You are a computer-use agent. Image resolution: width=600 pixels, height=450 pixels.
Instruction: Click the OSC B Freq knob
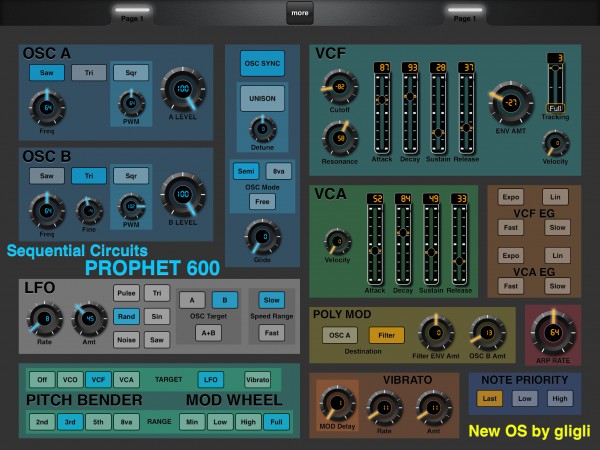pyautogui.click(x=47, y=211)
